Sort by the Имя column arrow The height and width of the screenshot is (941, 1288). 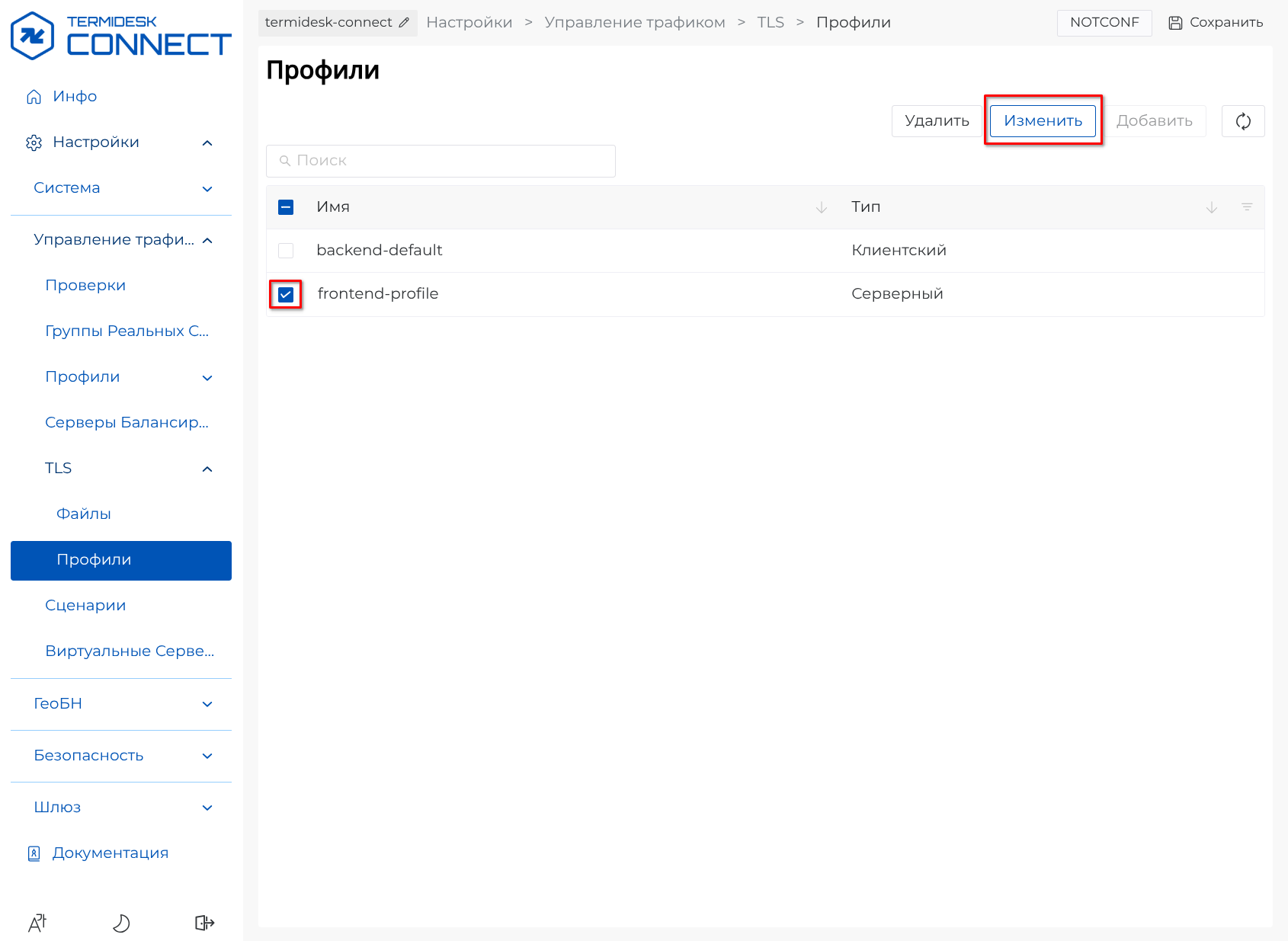click(821, 207)
